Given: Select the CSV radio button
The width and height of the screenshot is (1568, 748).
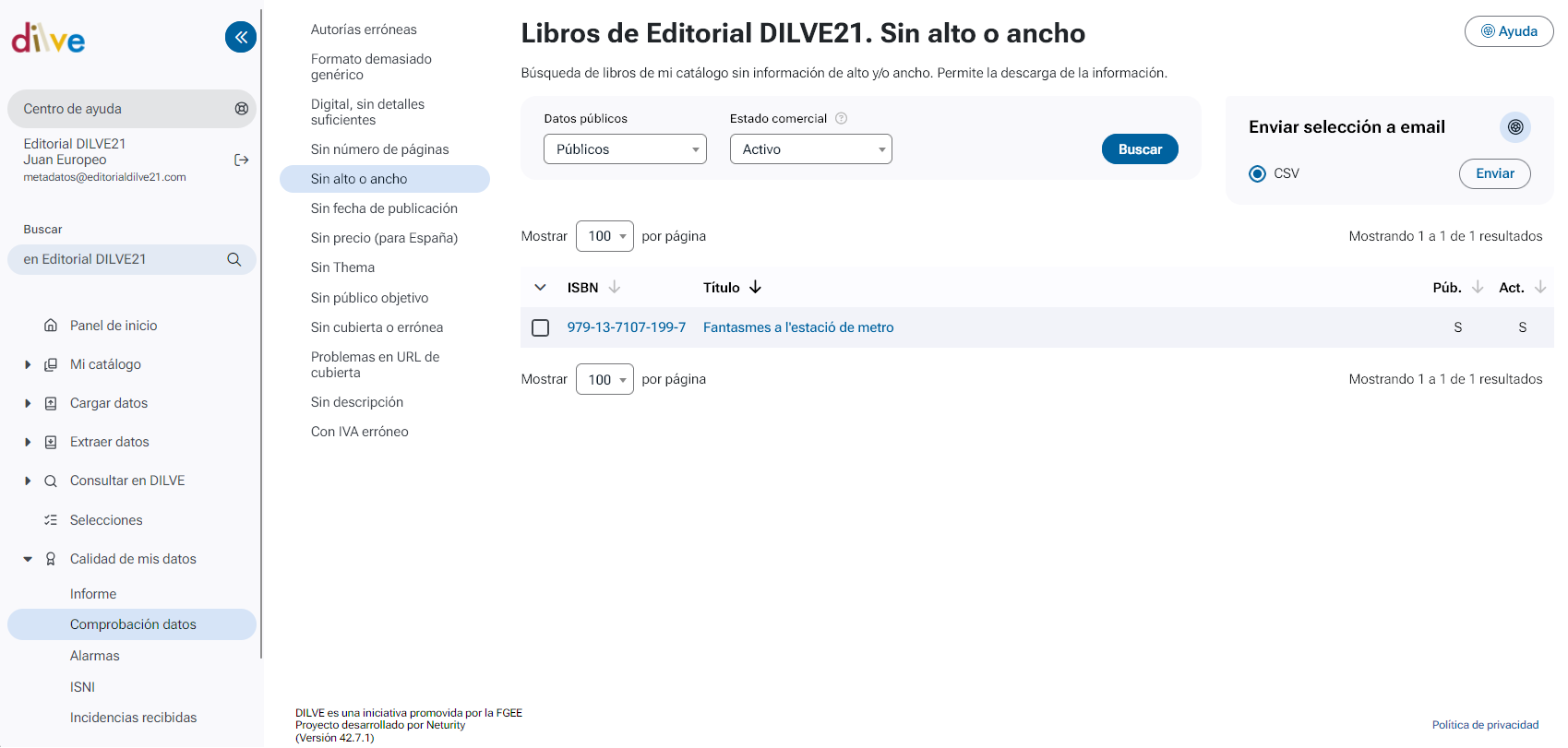Looking at the screenshot, I should [x=1257, y=174].
